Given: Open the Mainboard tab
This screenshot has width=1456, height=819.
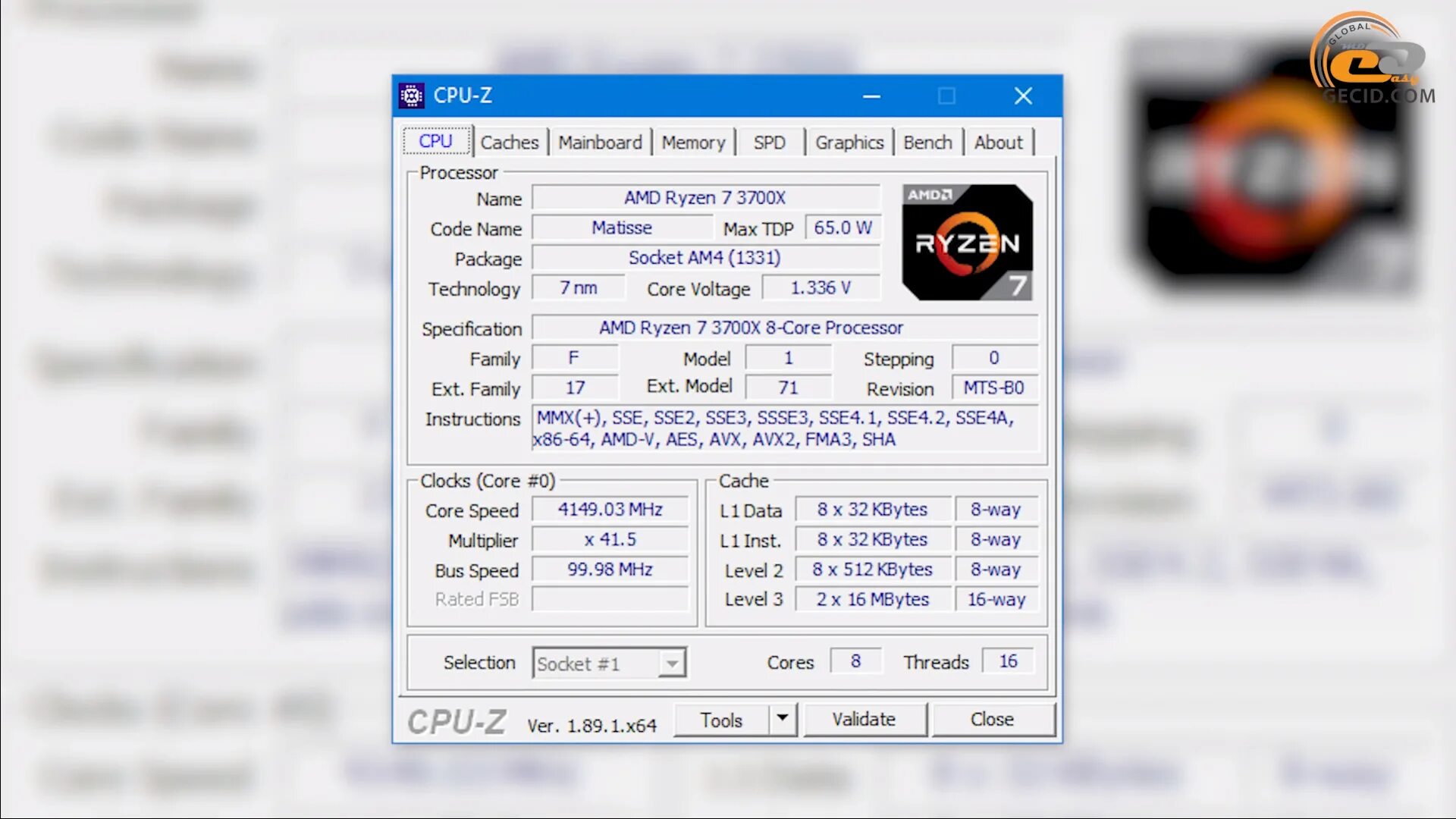Looking at the screenshot, I should pos(600,143).
